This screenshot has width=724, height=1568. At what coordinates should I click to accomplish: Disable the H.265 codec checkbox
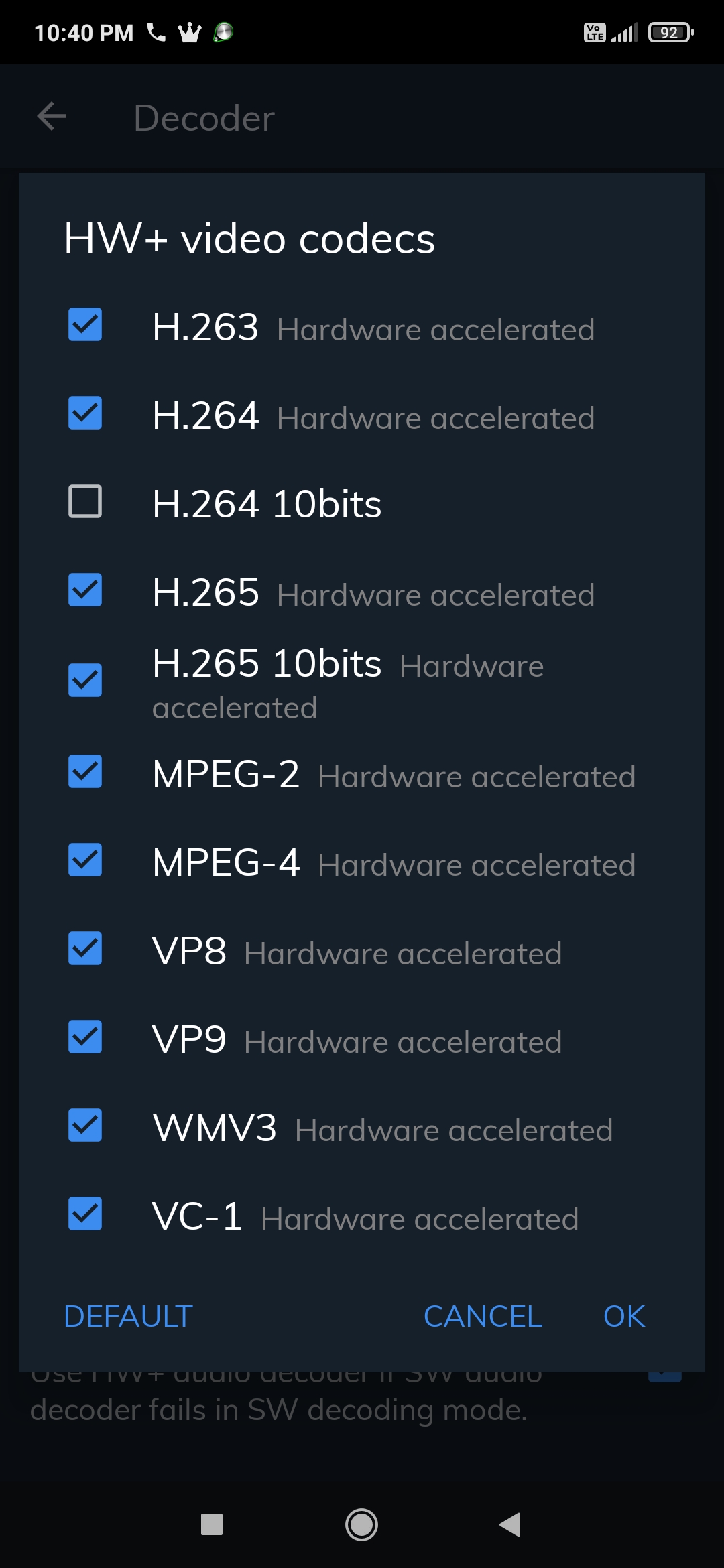85,590
